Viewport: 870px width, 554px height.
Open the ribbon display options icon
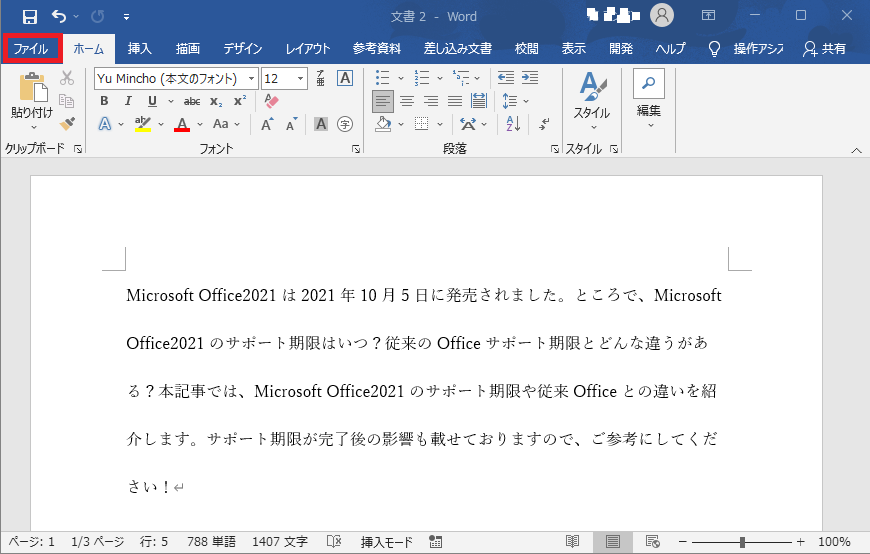[709, 16]
